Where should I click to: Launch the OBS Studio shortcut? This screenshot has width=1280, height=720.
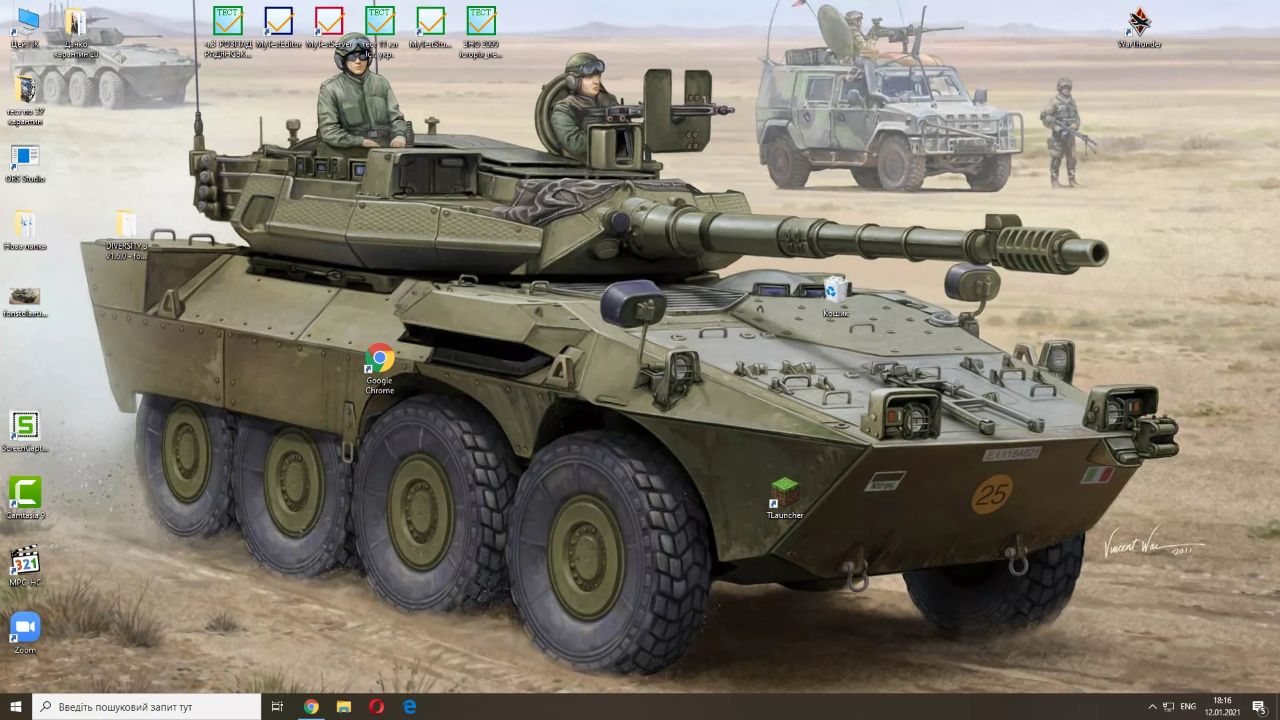25,164
